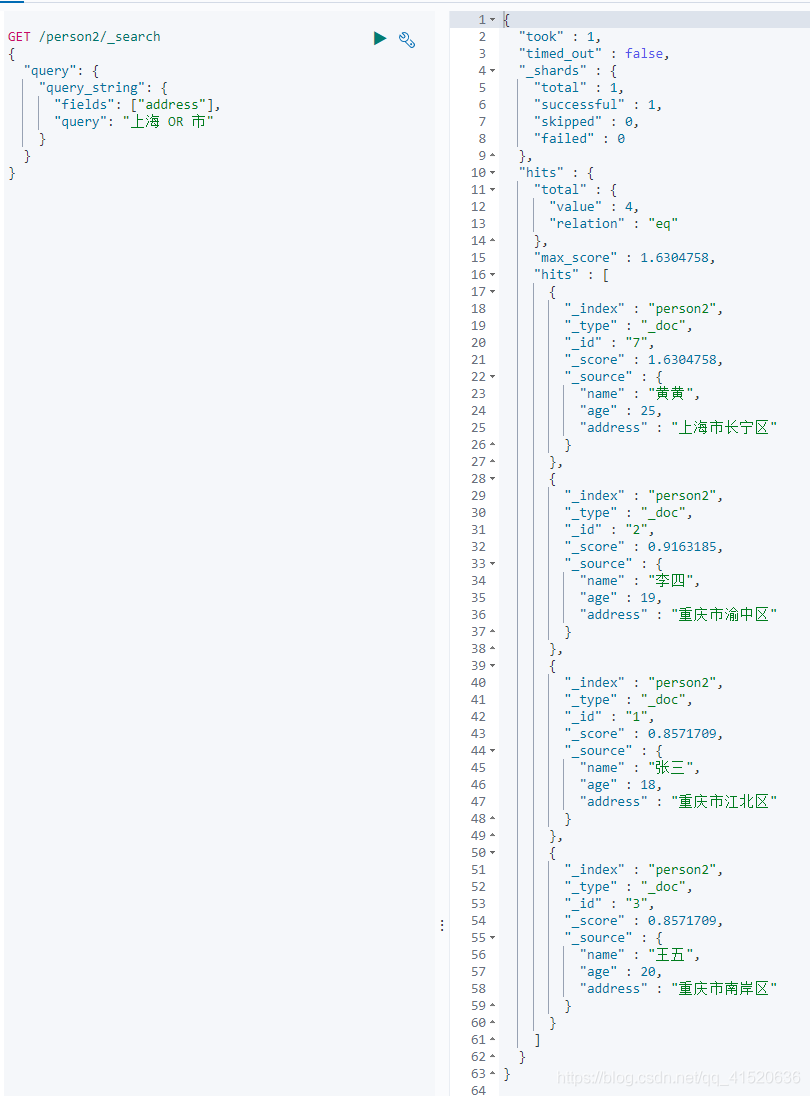Click line number 64 in the gutter
Viewport: 810px width, 1096px height.
pos(479,1090)
